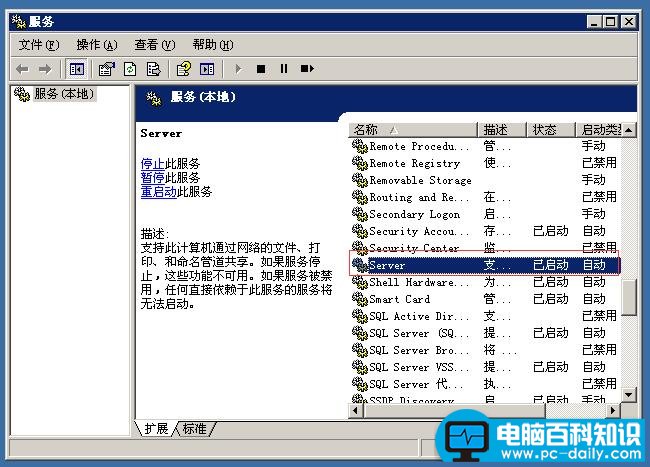The image size is (650, 467).
Task: Click gear icon of Shell Hardware row
Action: [360, 282]
